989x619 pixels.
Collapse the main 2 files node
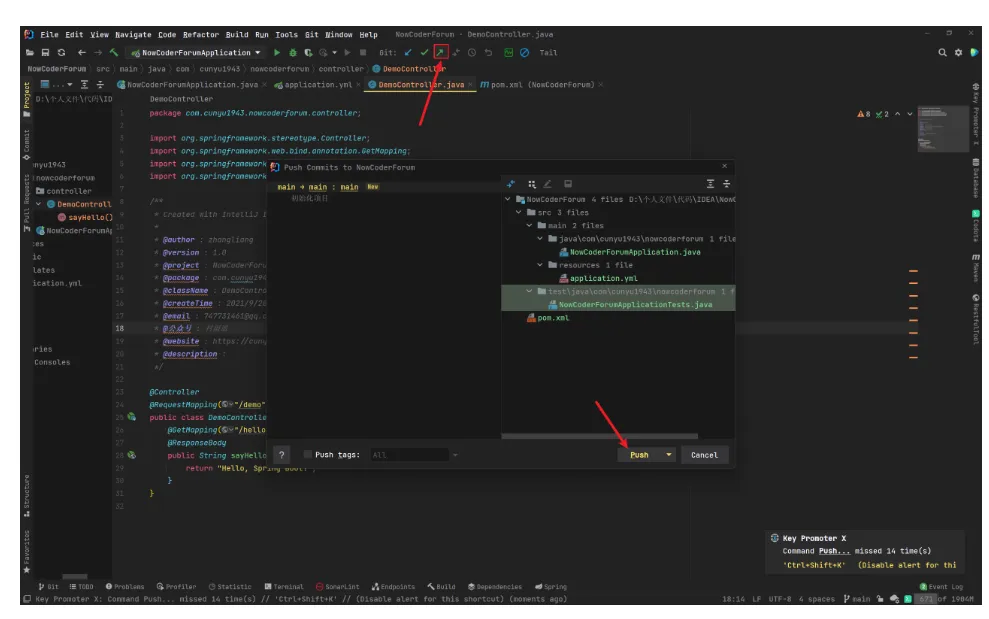pos(529,225)
